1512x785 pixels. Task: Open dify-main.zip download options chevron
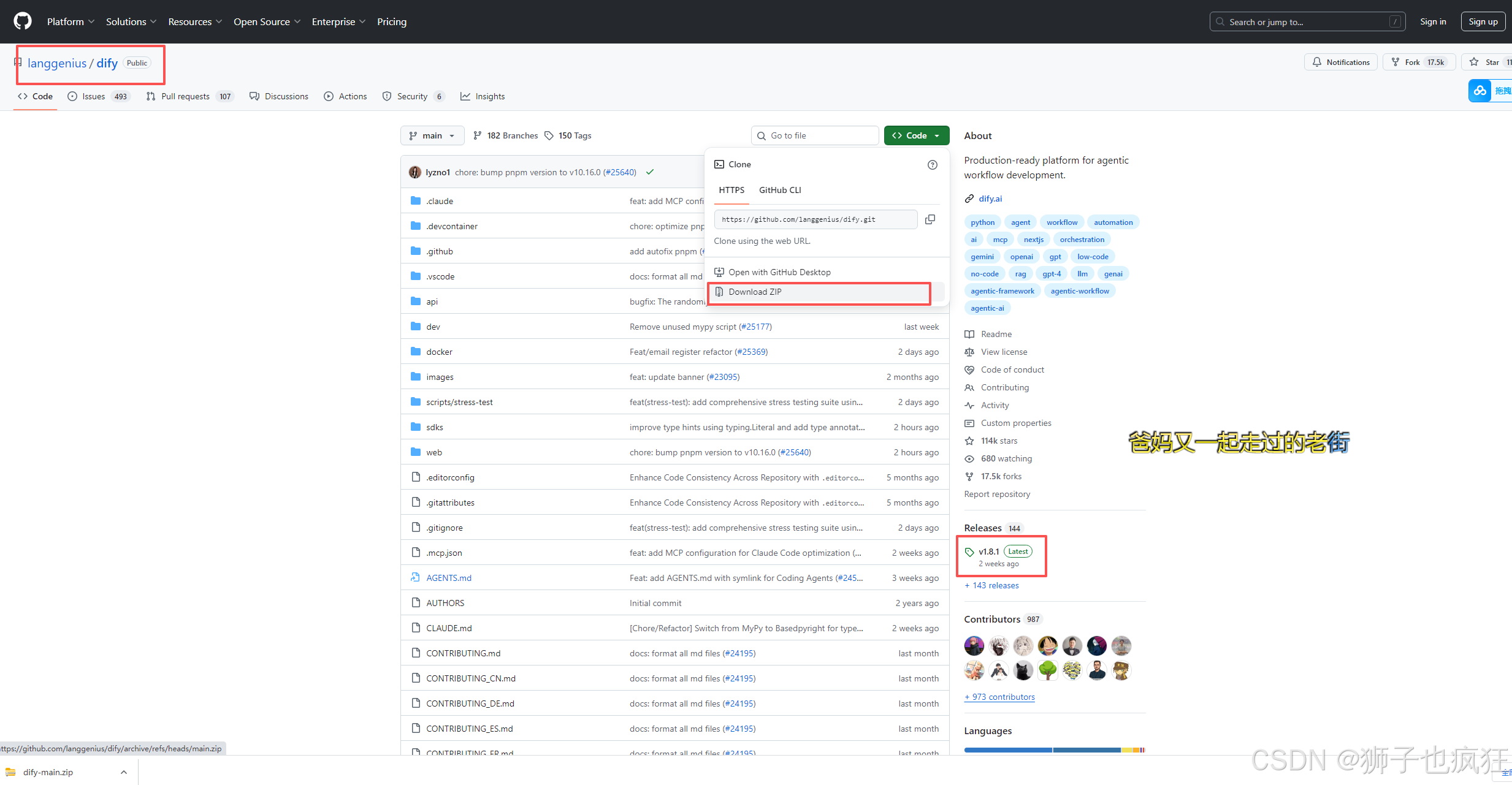pos(124,772)
